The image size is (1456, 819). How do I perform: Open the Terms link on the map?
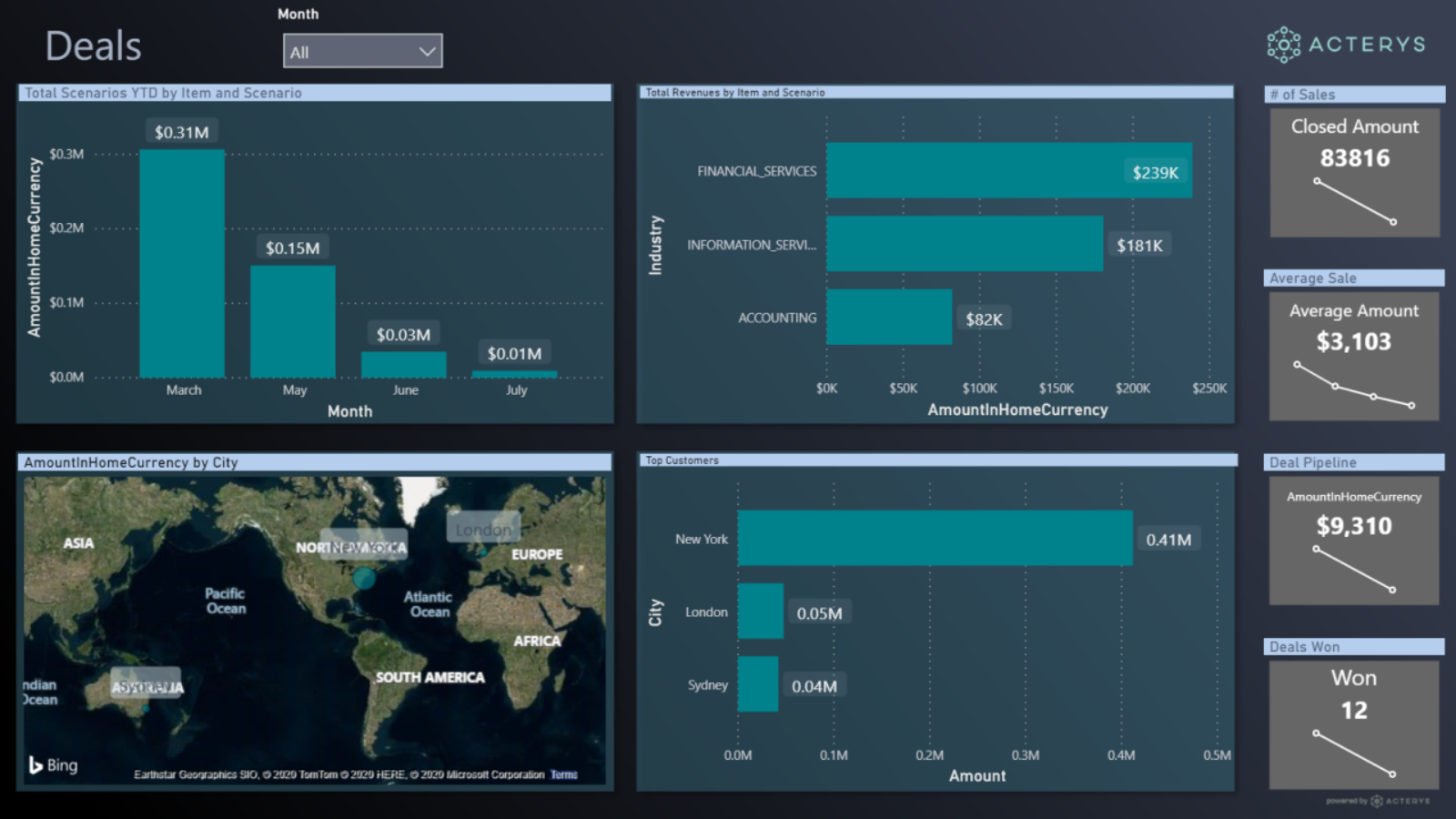click(562, 774)
